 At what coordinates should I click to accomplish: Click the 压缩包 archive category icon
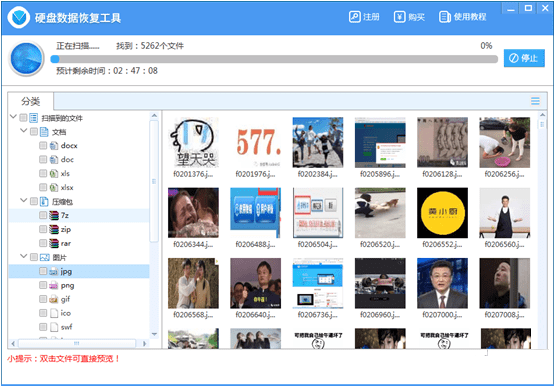(x=44, y=201)
